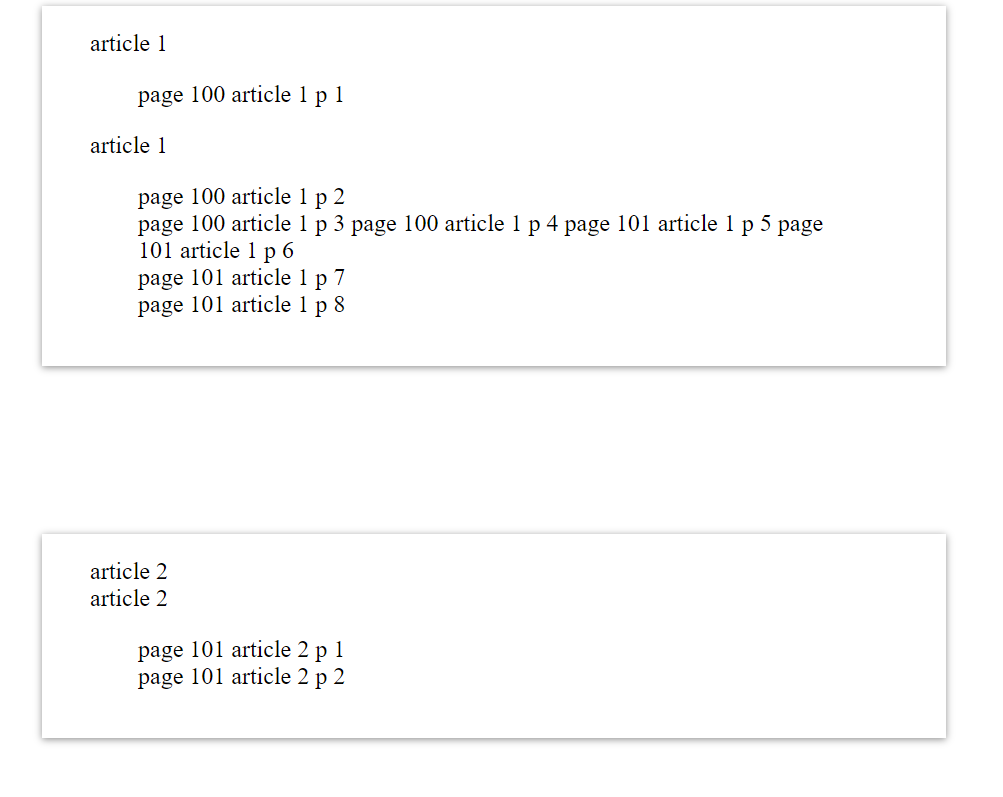The image size is (1003, 797).
Task: Click the blank area inside the second card
Action: (x=640, y=640)
